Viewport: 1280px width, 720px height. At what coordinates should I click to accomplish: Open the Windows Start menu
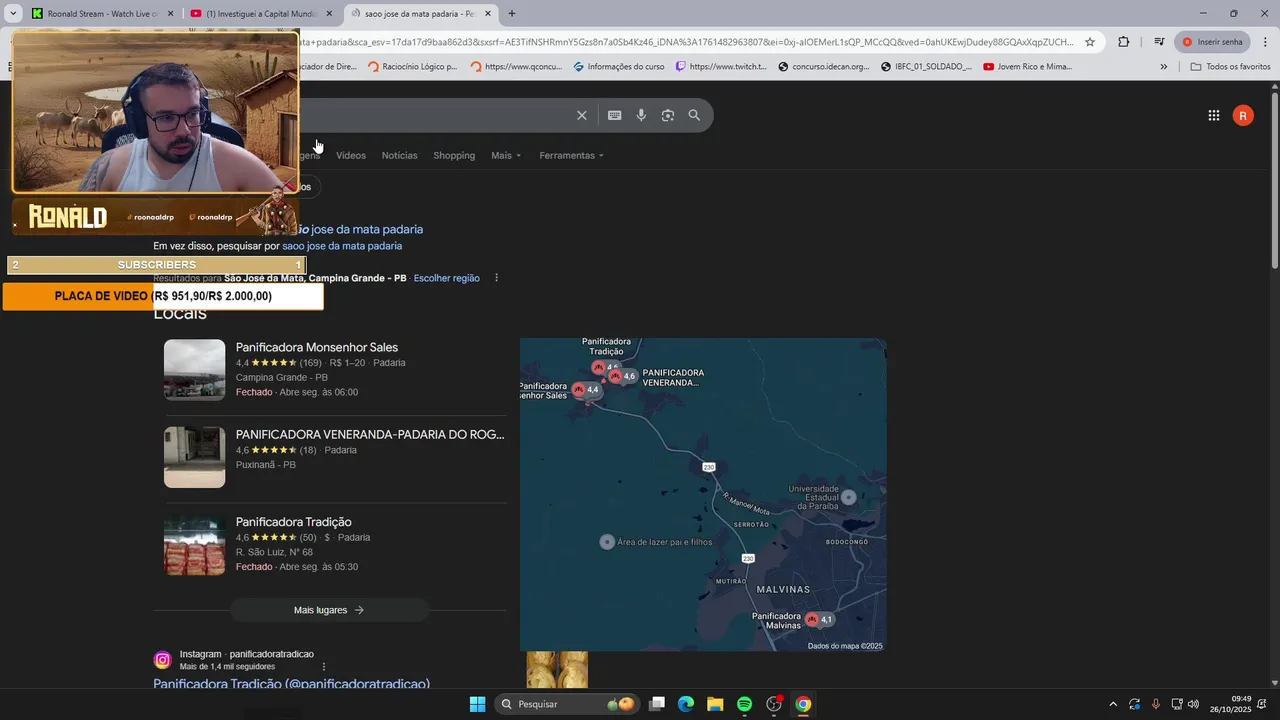pos(477,704)
